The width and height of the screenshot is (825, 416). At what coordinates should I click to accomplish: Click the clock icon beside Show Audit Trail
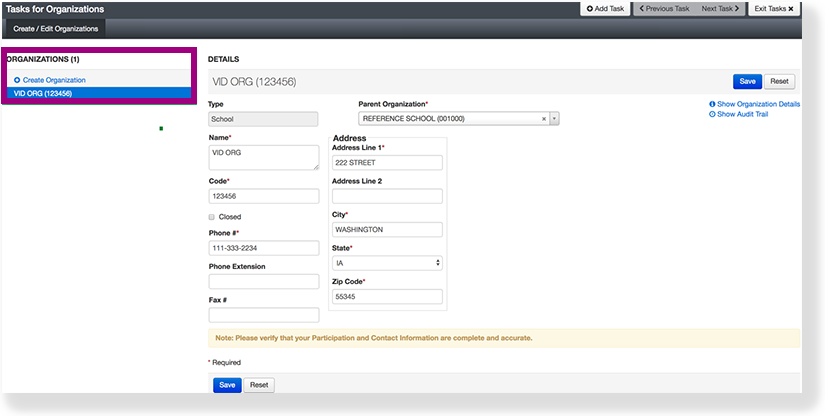coord(712,114)
